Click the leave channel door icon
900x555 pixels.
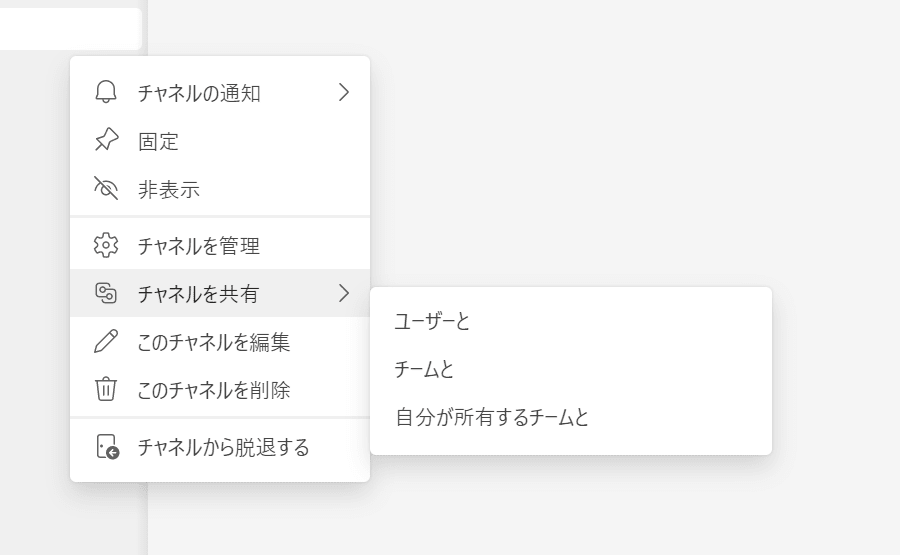click(x=107, y=447)
